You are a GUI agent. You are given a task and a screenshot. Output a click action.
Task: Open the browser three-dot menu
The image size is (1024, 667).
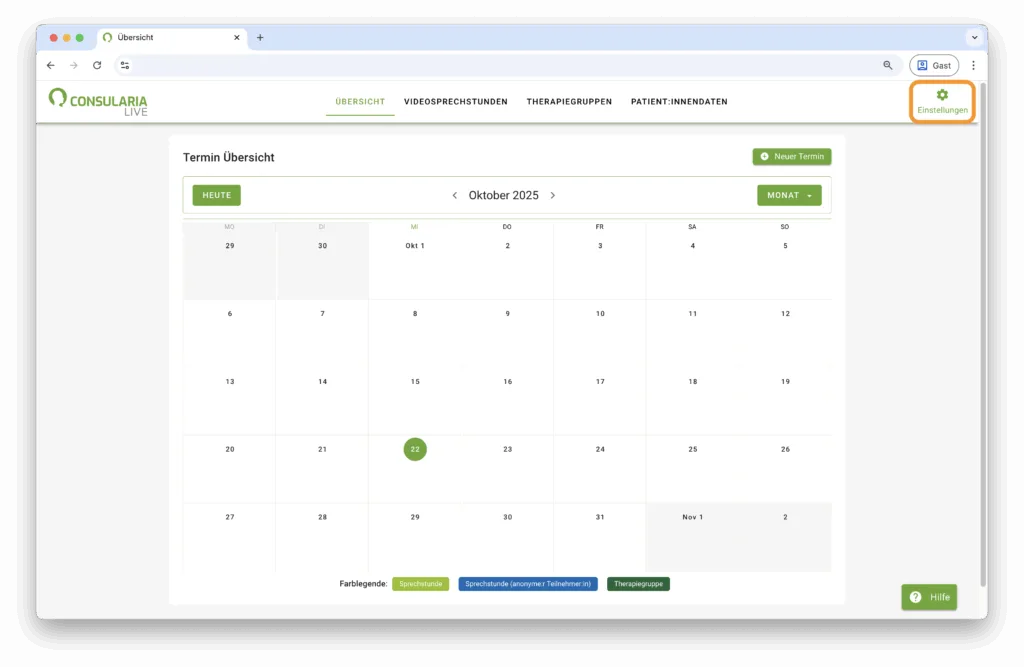973,65
